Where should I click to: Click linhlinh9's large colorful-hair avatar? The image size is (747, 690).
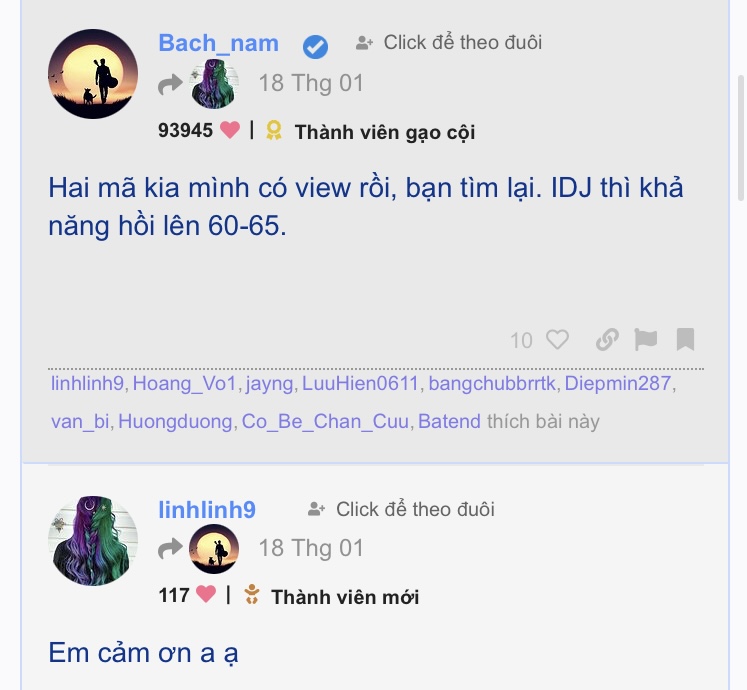click(93, 541)
